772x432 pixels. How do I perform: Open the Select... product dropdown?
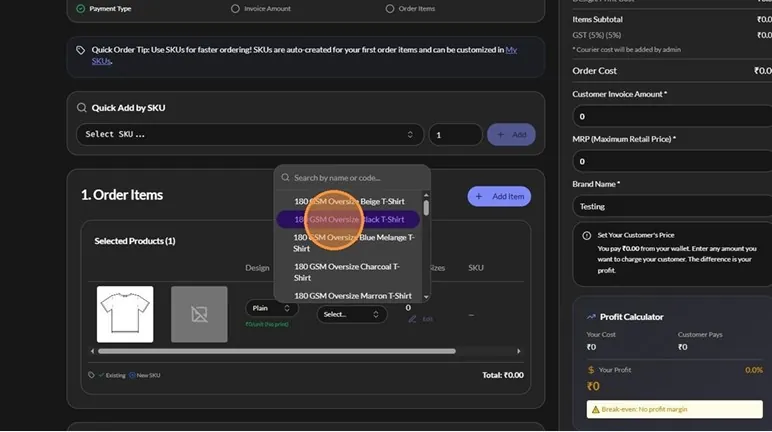coord(352,314)
